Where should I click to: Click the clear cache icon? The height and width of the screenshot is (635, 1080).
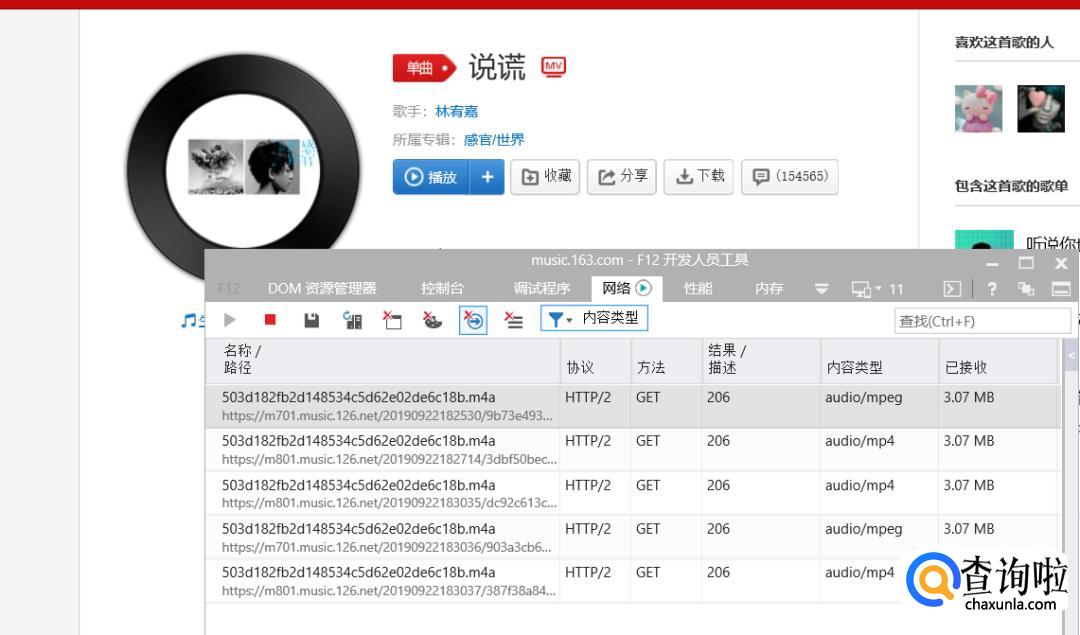392,320
